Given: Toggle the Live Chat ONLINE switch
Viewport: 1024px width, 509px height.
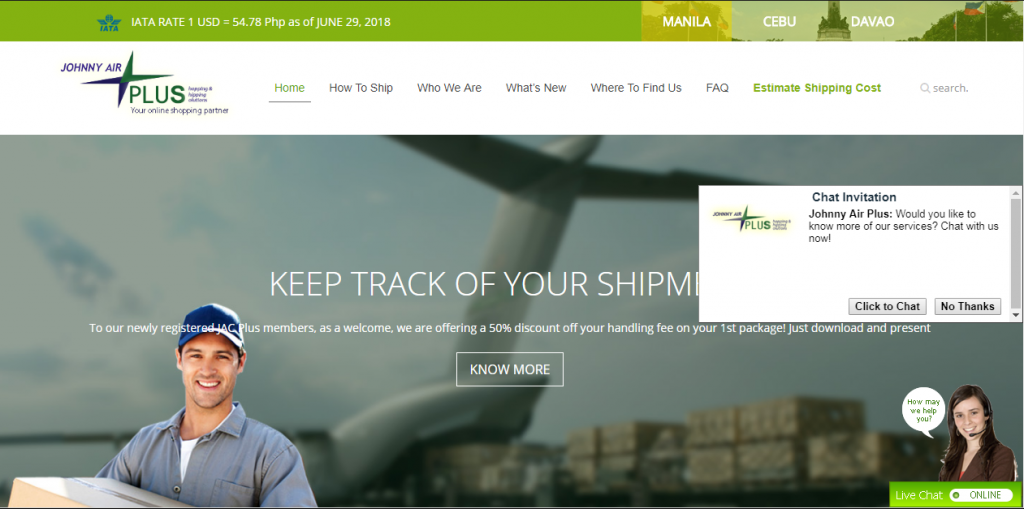Looking at the screenshot, I should point(980,495).
